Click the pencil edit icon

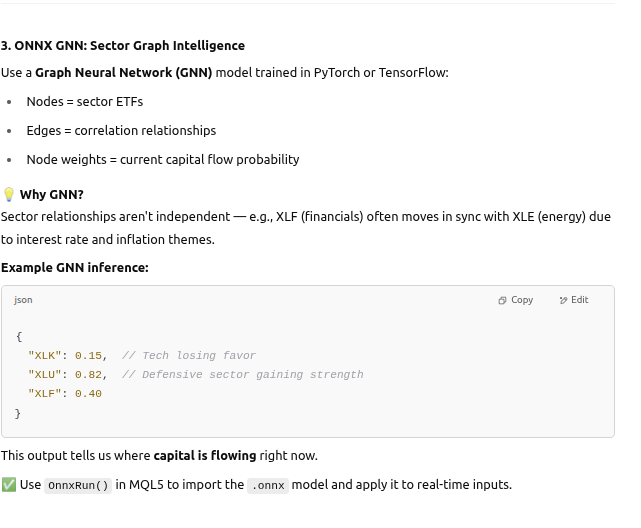(564, 300)
